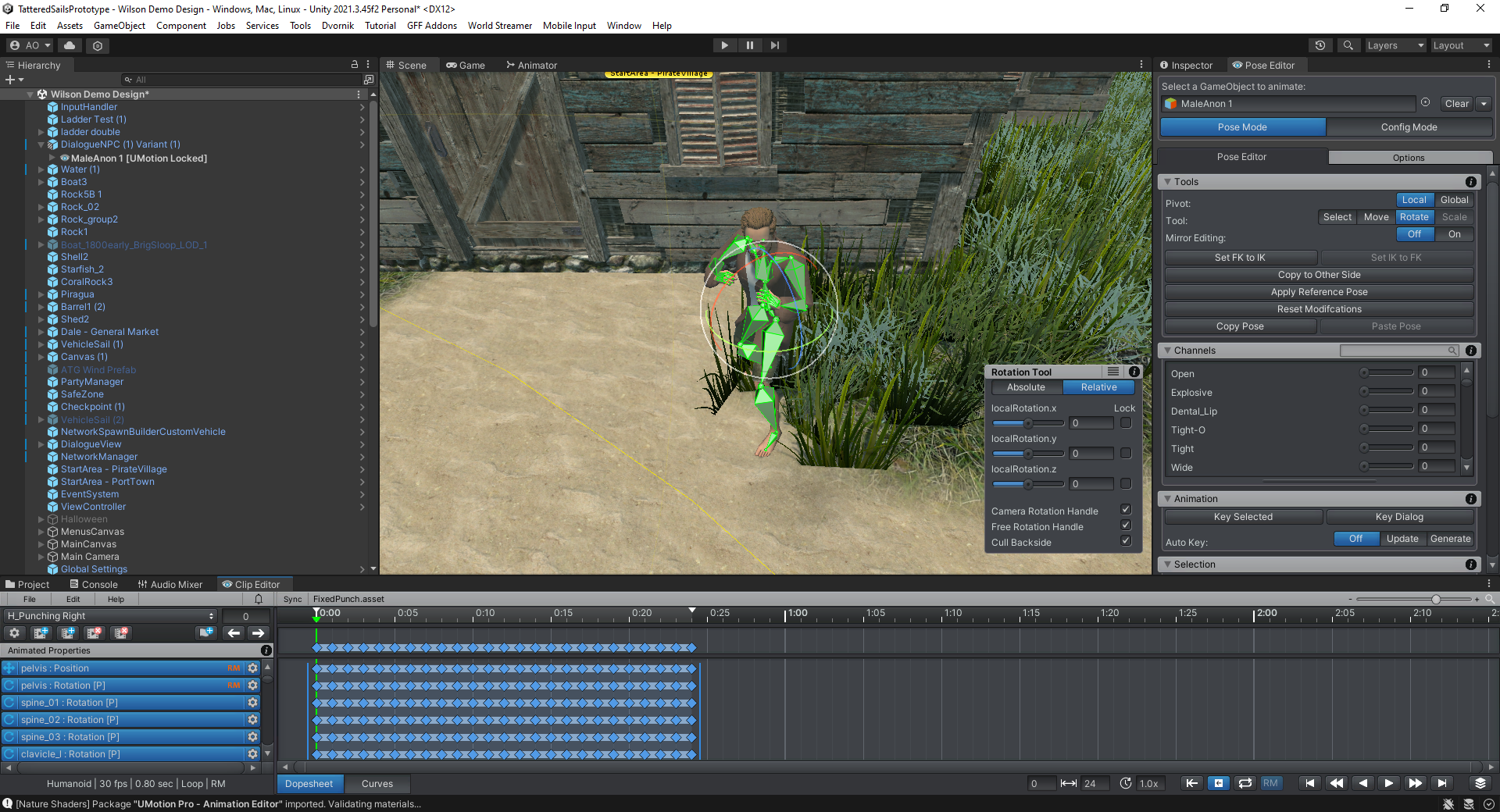This screenshot has height=812, width=1500.
Task: Click the Play button in top toolbar
Action: (x=724, y=45)
